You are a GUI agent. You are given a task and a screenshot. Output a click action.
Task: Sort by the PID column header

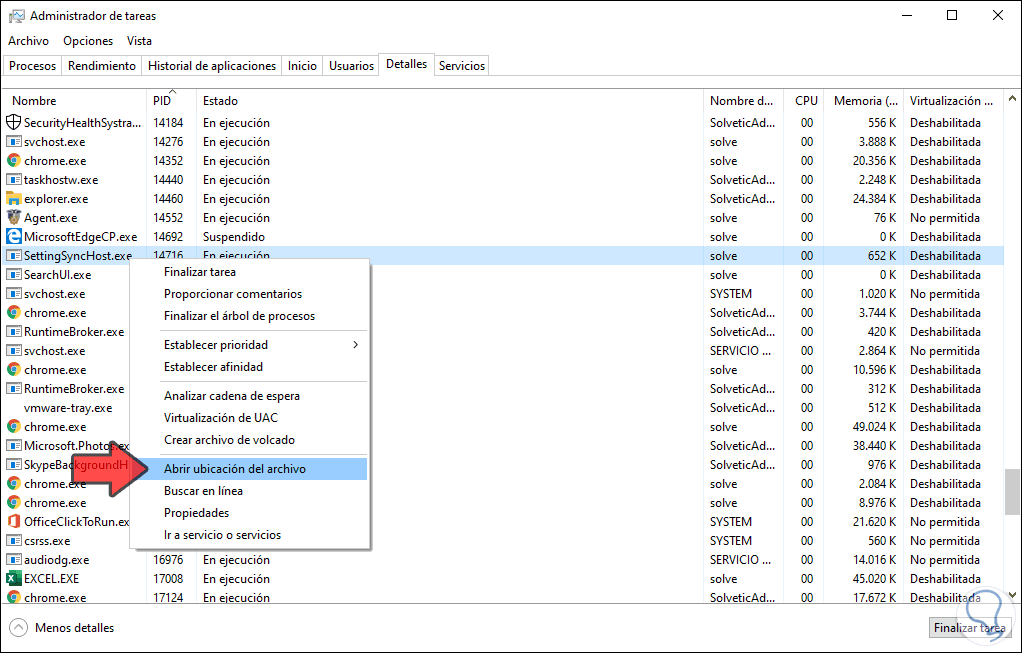pos(162,101)
